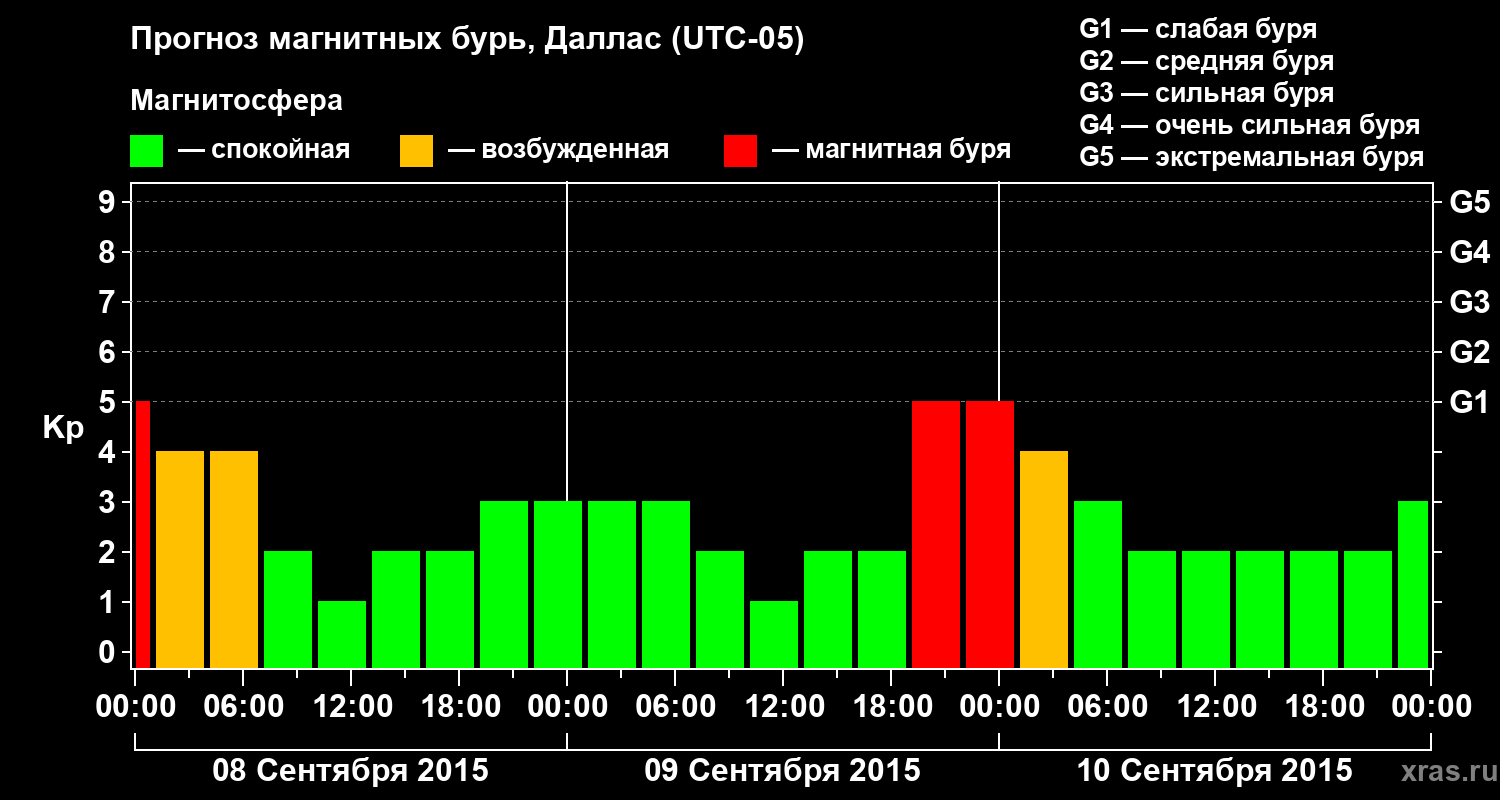This screenshot has height=800, width=1500.
Task: Click the red 'магнитная буря' legend swatch
Action: point(741,151)
